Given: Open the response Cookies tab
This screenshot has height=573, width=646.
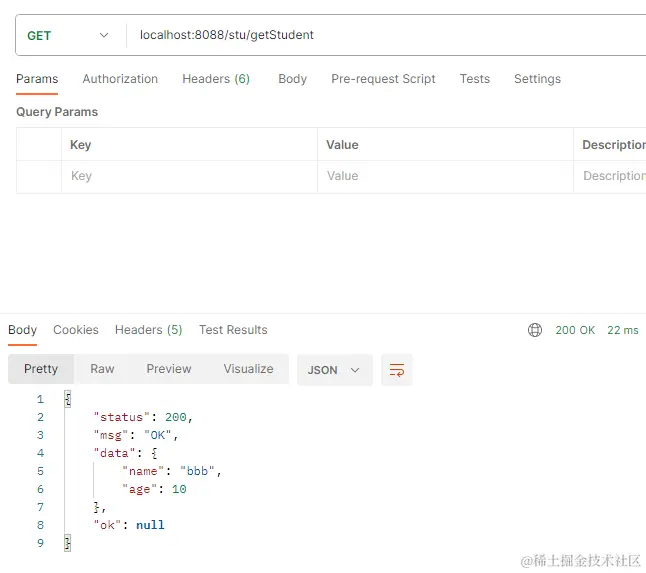Looking at the screenshot, I should [x=76, y=330].
